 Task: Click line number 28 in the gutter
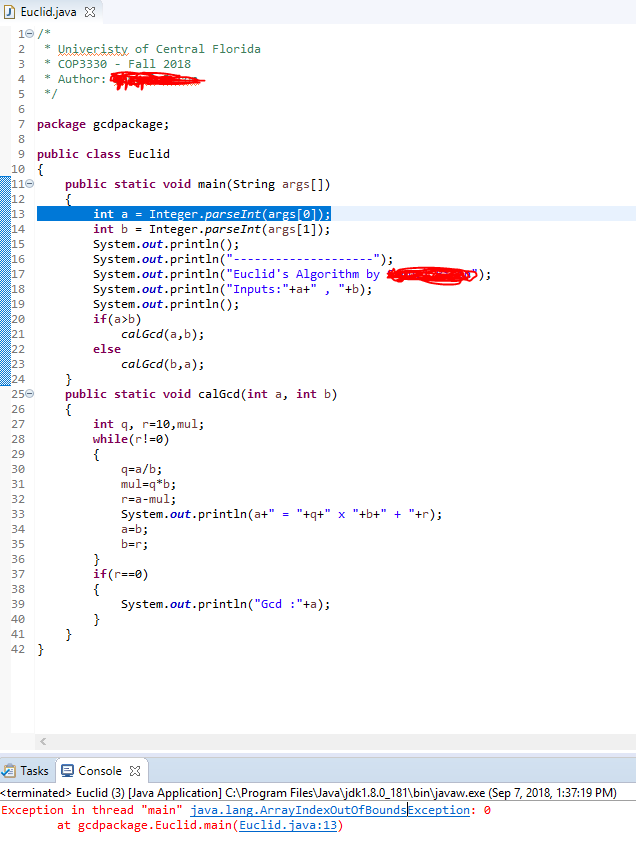point(18,439)
